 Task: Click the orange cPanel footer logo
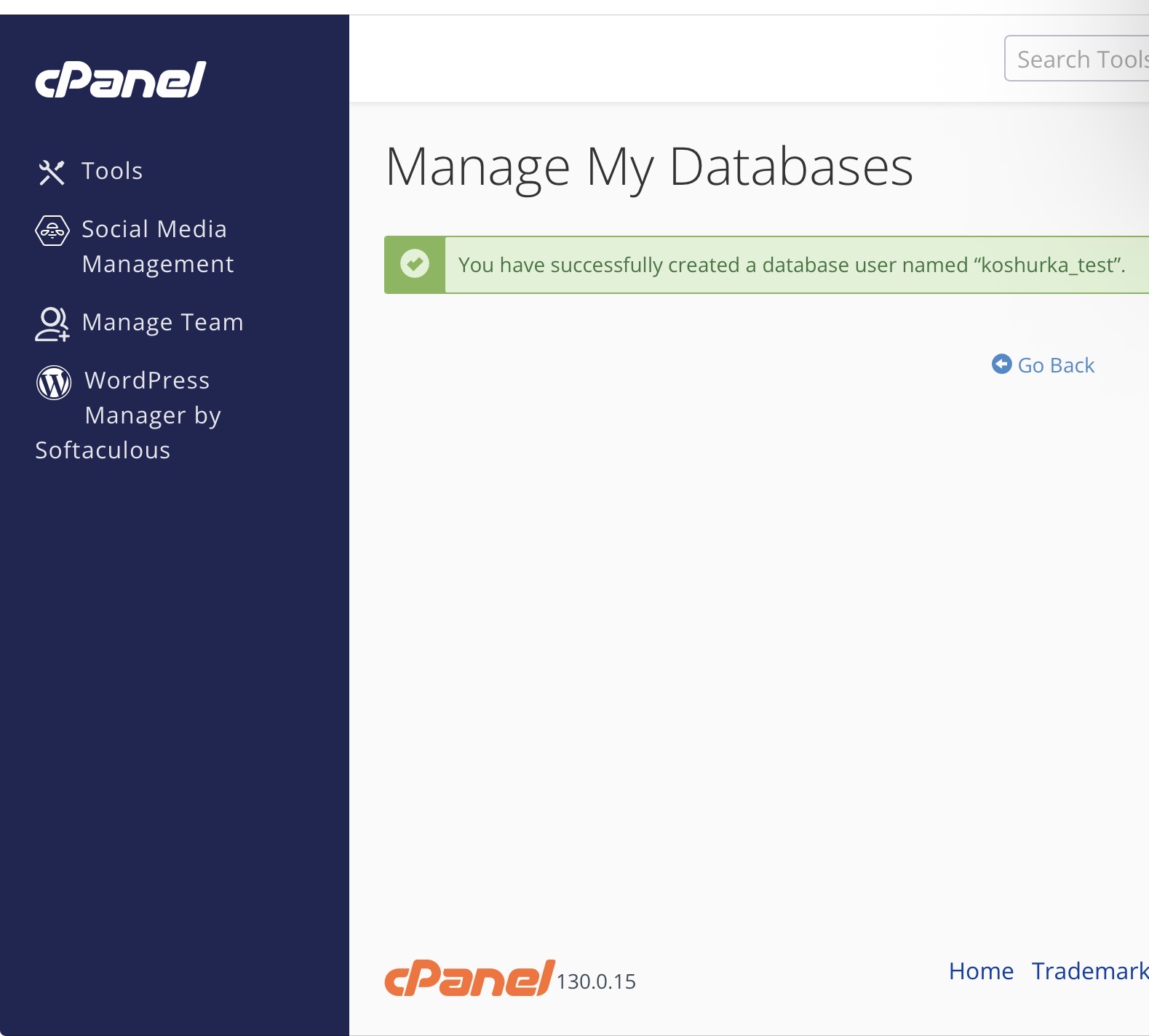point(469,979)
